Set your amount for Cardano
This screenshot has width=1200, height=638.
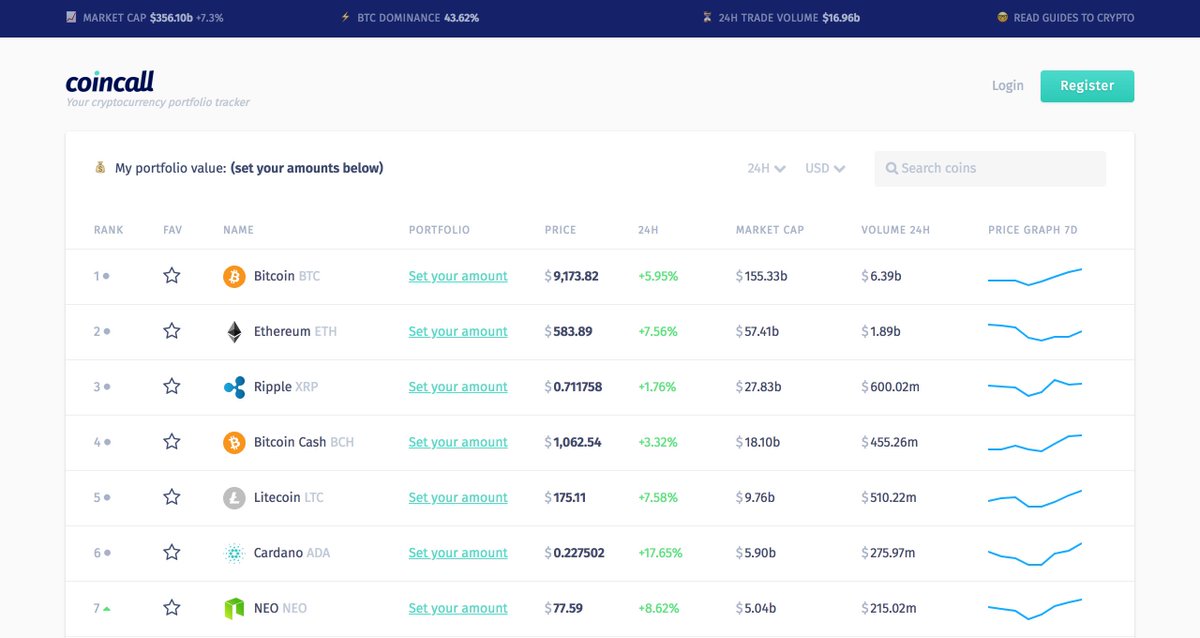(x=458, y=553)
